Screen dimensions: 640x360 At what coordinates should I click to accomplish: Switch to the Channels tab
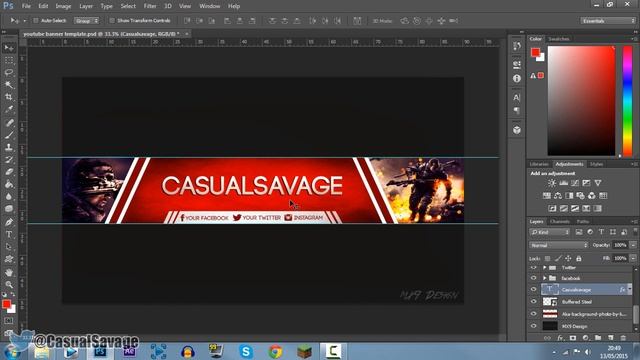(x=560, y=222)
